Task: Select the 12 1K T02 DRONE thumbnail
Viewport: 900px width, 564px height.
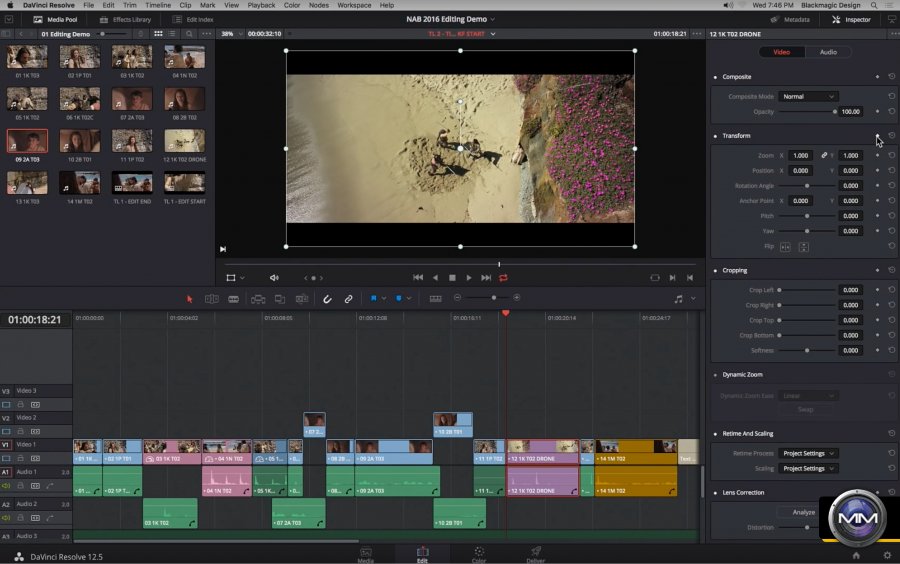Action: pyautogui.click(x=184, y=141)
